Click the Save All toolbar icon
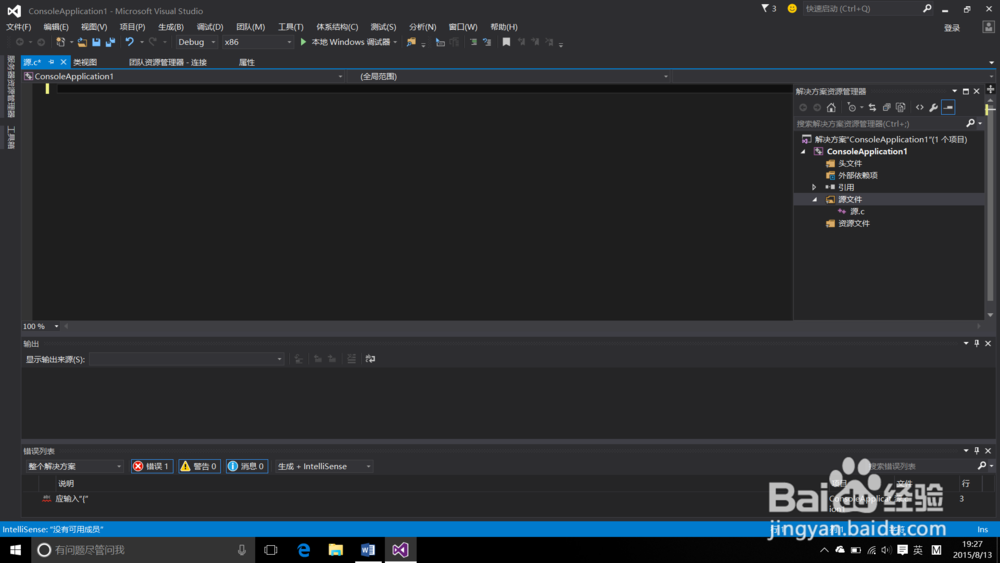The width and height of the screenshot is (1000, 563). [x=109, y=42]
